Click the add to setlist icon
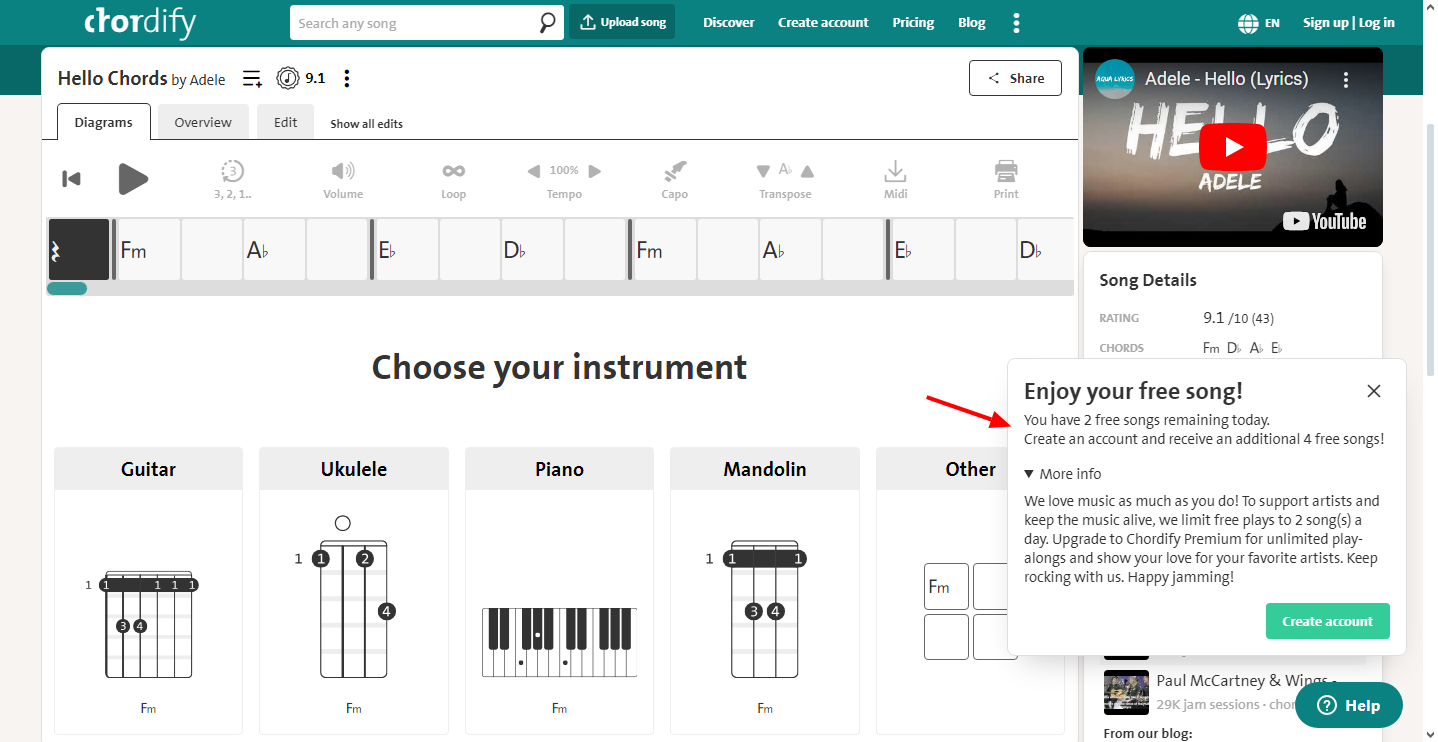Screen dimensions: 1438x742 [x=252, y=78]
